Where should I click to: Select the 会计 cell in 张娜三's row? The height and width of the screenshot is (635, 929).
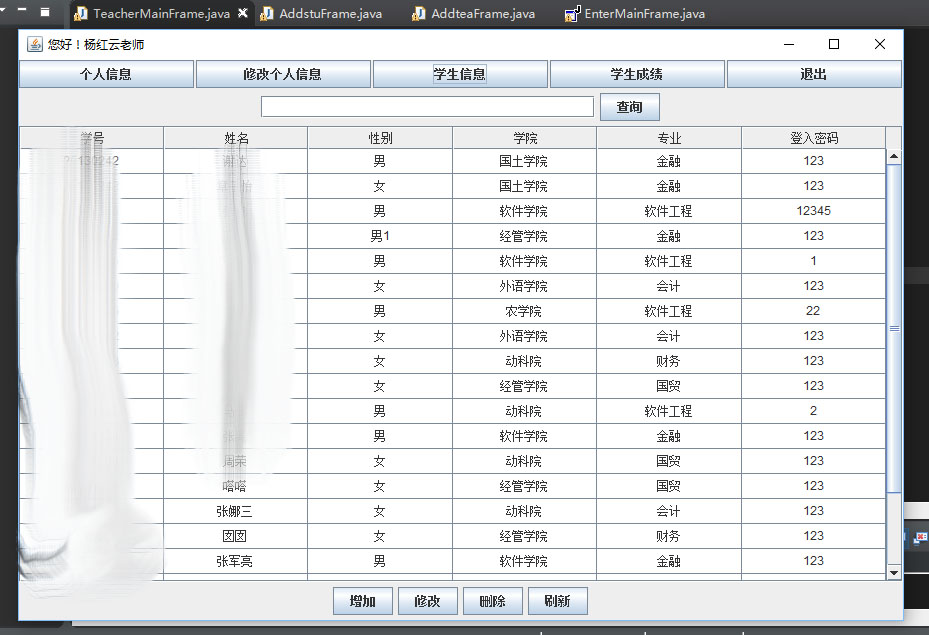pos(669,511)
